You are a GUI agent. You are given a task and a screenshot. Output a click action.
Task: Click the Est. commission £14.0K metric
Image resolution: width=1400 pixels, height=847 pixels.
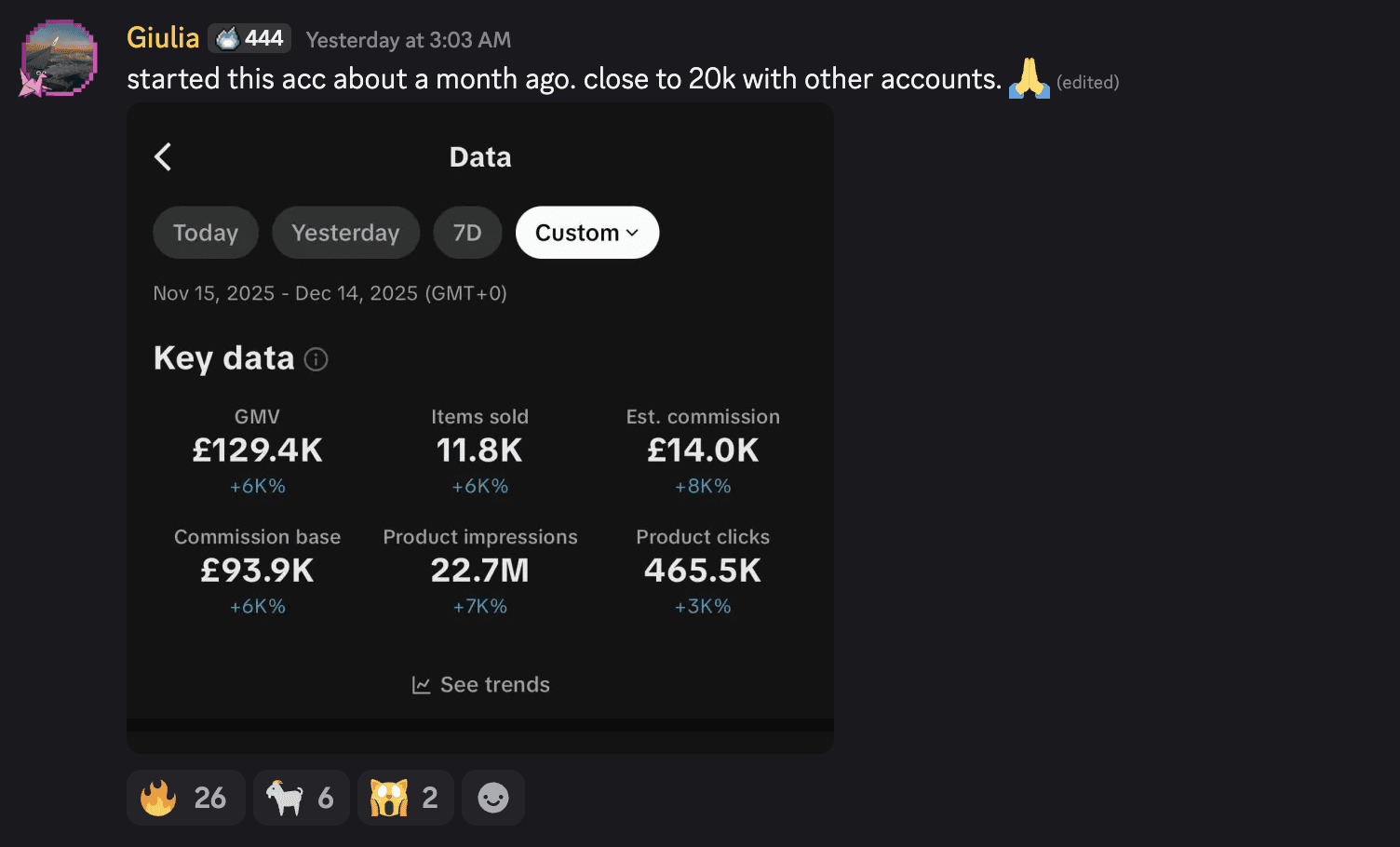703,450
